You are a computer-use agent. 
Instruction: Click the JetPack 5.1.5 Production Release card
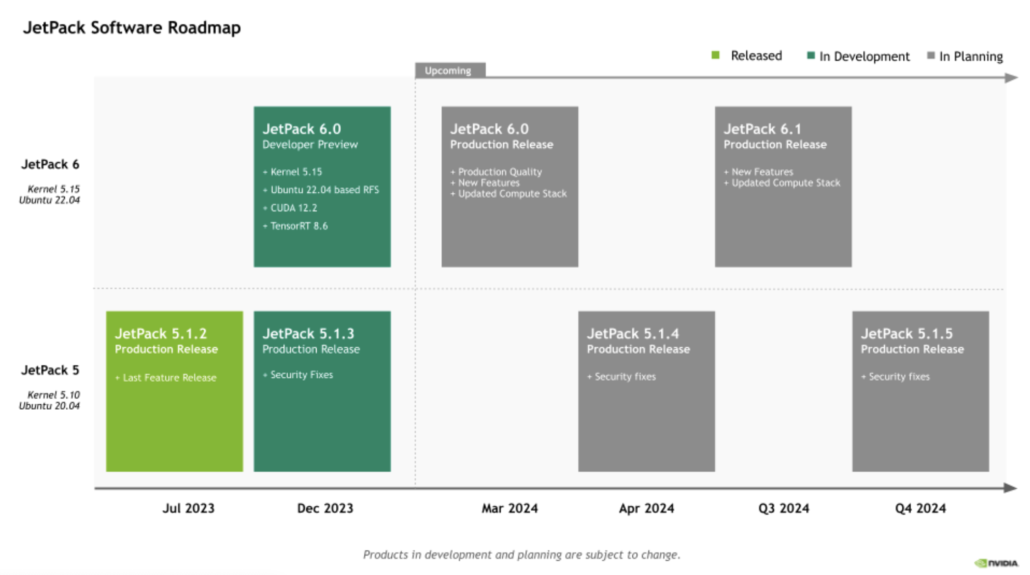tap(920, 391)
